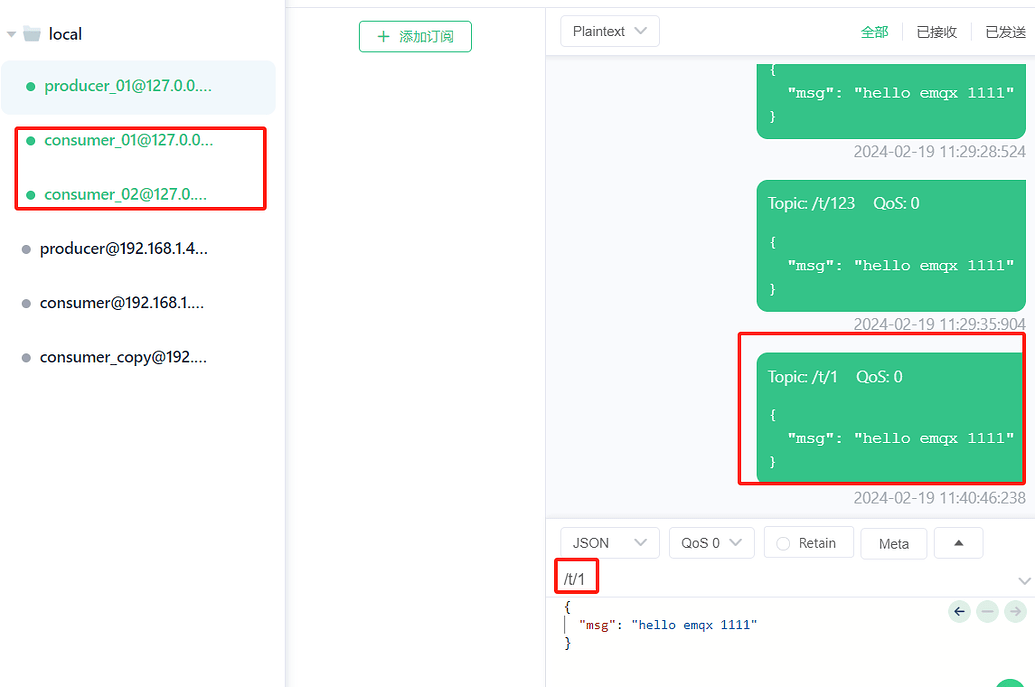Select connection consumer_01@127.0.0
The image size is (1035, 687).
point(128,140)
